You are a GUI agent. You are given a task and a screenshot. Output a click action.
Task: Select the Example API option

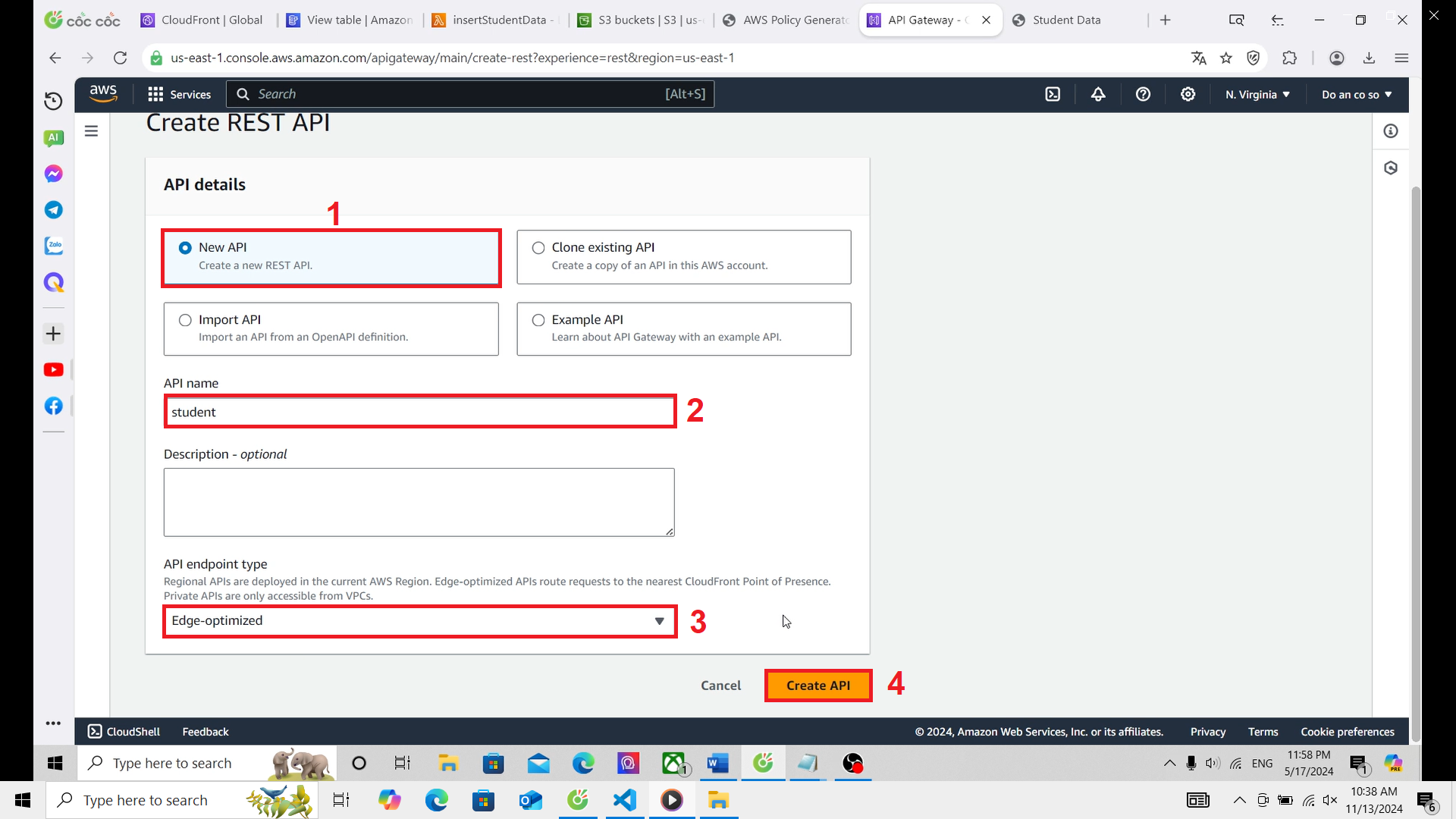[538, 320]
